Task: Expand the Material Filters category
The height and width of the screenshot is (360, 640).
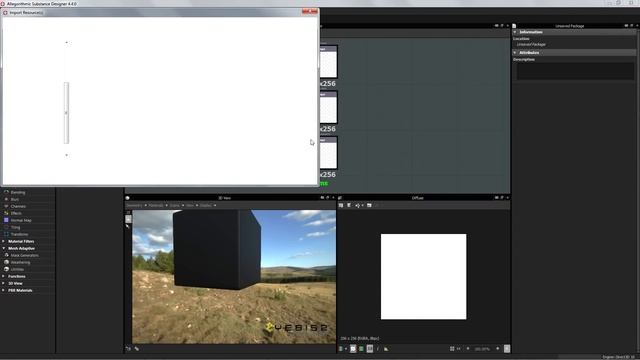Action: tap(4, 241)
